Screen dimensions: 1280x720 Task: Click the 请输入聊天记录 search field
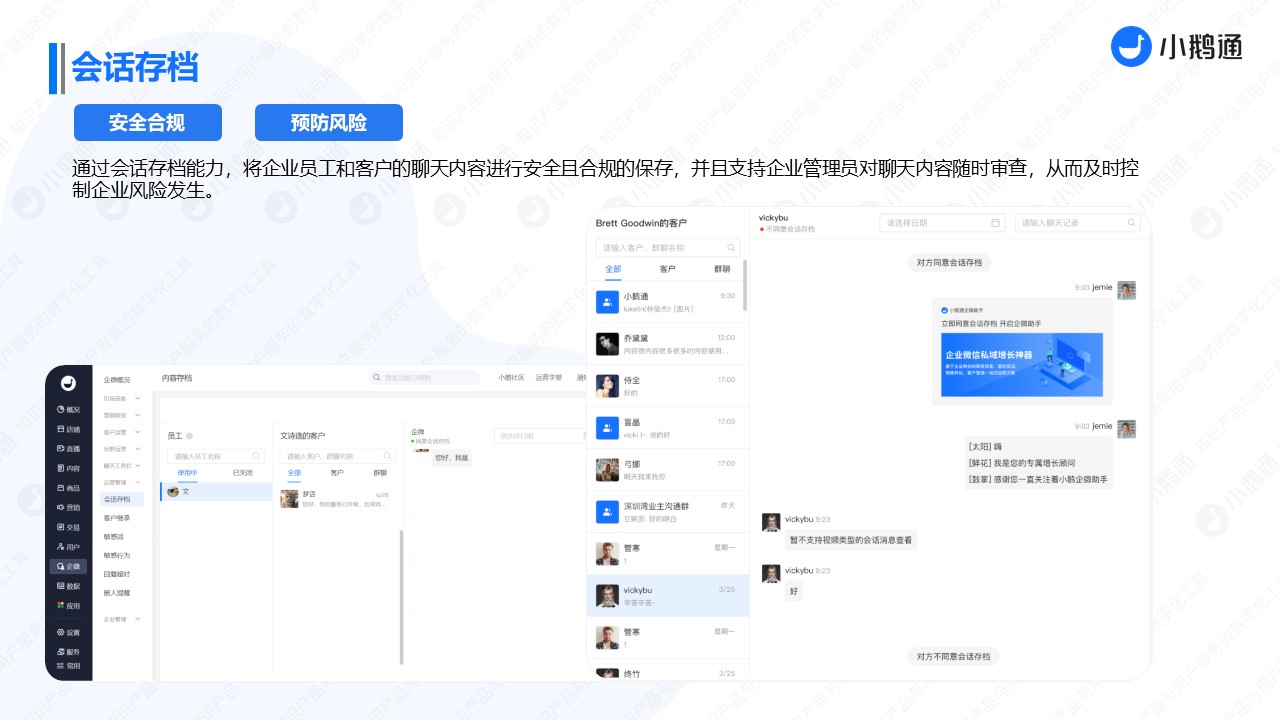[x=1078, y=223]
